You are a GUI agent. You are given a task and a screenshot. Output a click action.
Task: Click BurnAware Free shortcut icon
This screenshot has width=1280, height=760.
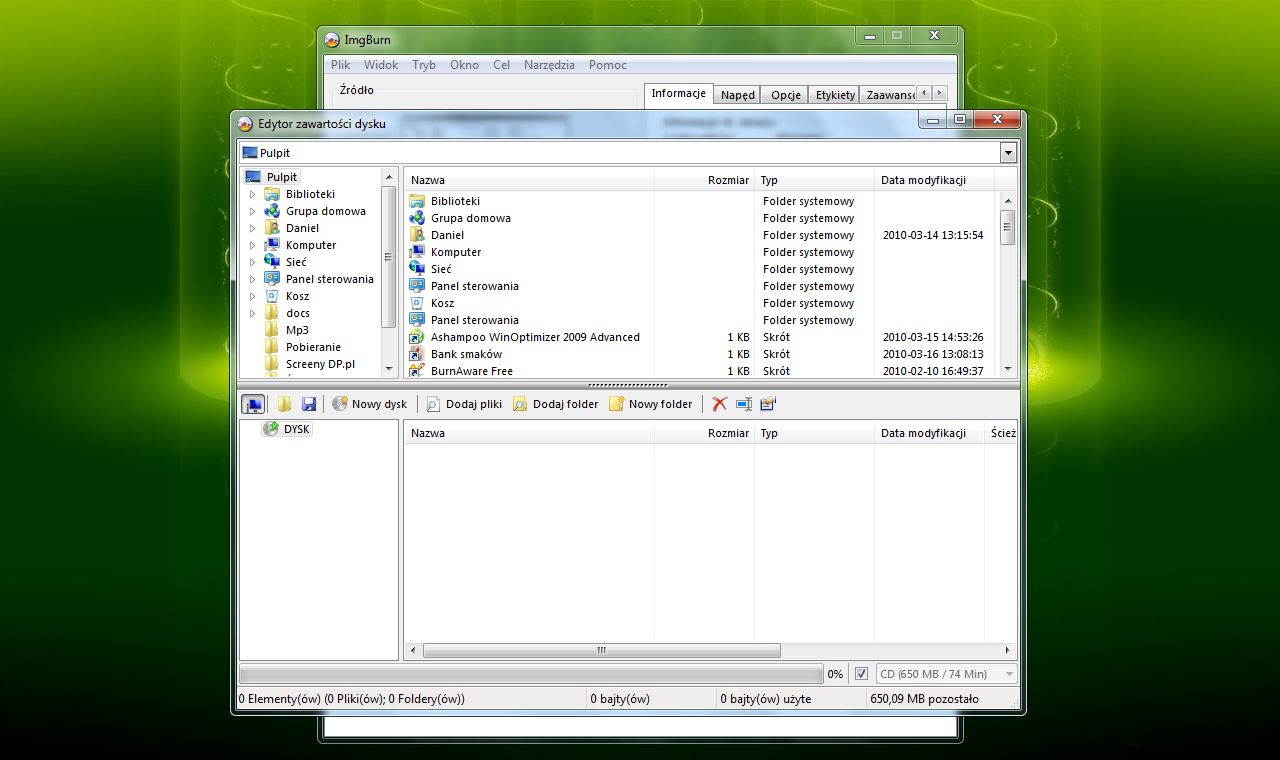pos(417,371)
